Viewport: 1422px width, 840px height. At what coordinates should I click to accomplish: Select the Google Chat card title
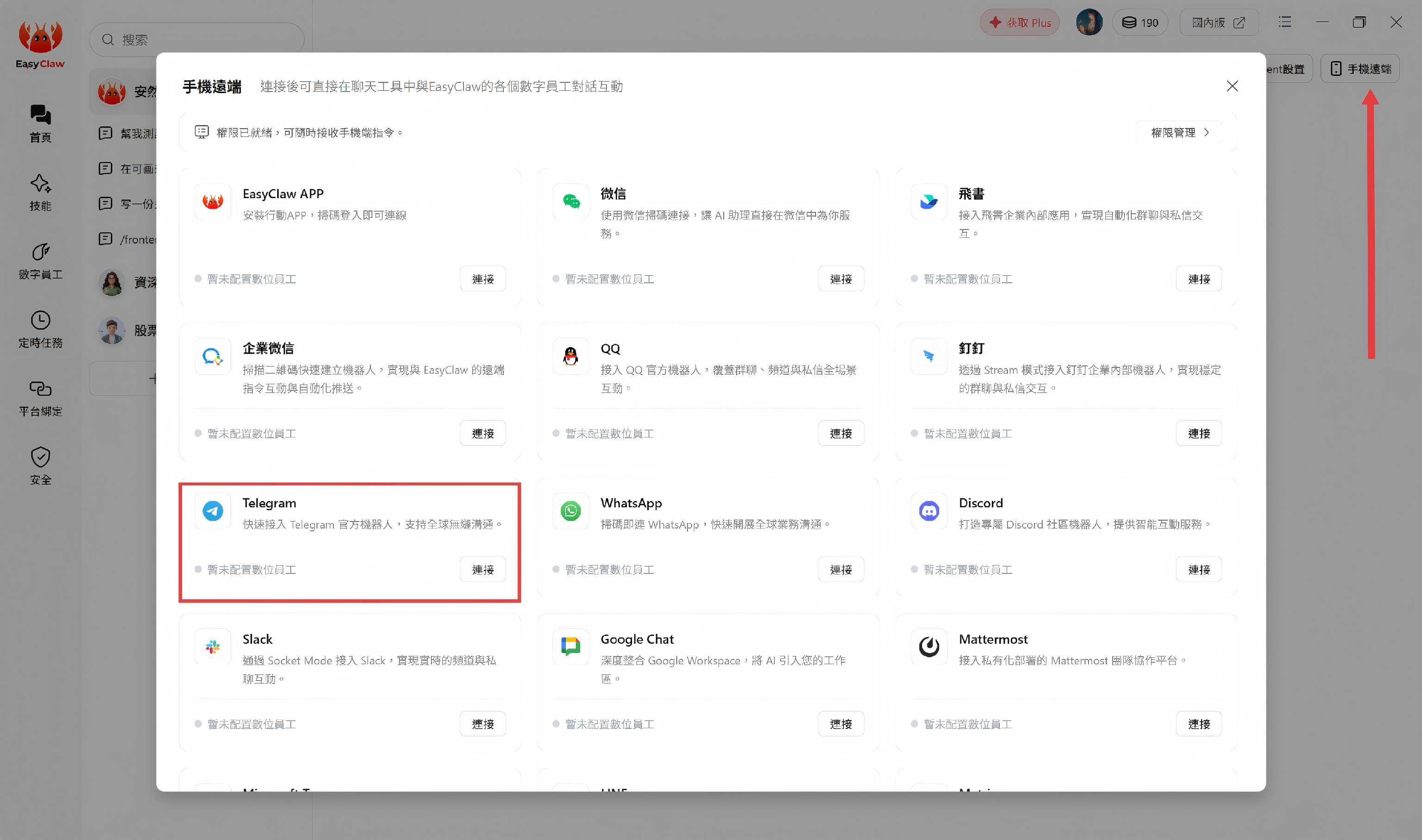pos(637,639)
